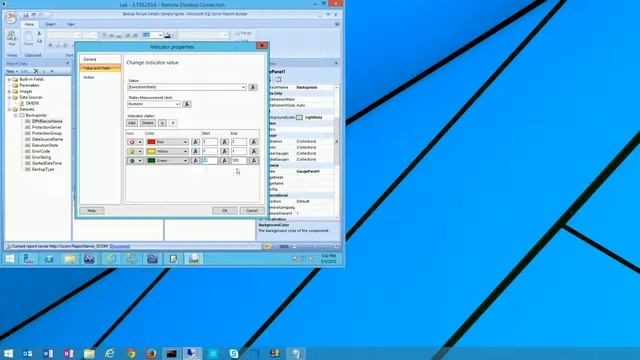Click the red color swatch
Viewport: 640px width, 360px height.
coord(151,142)
